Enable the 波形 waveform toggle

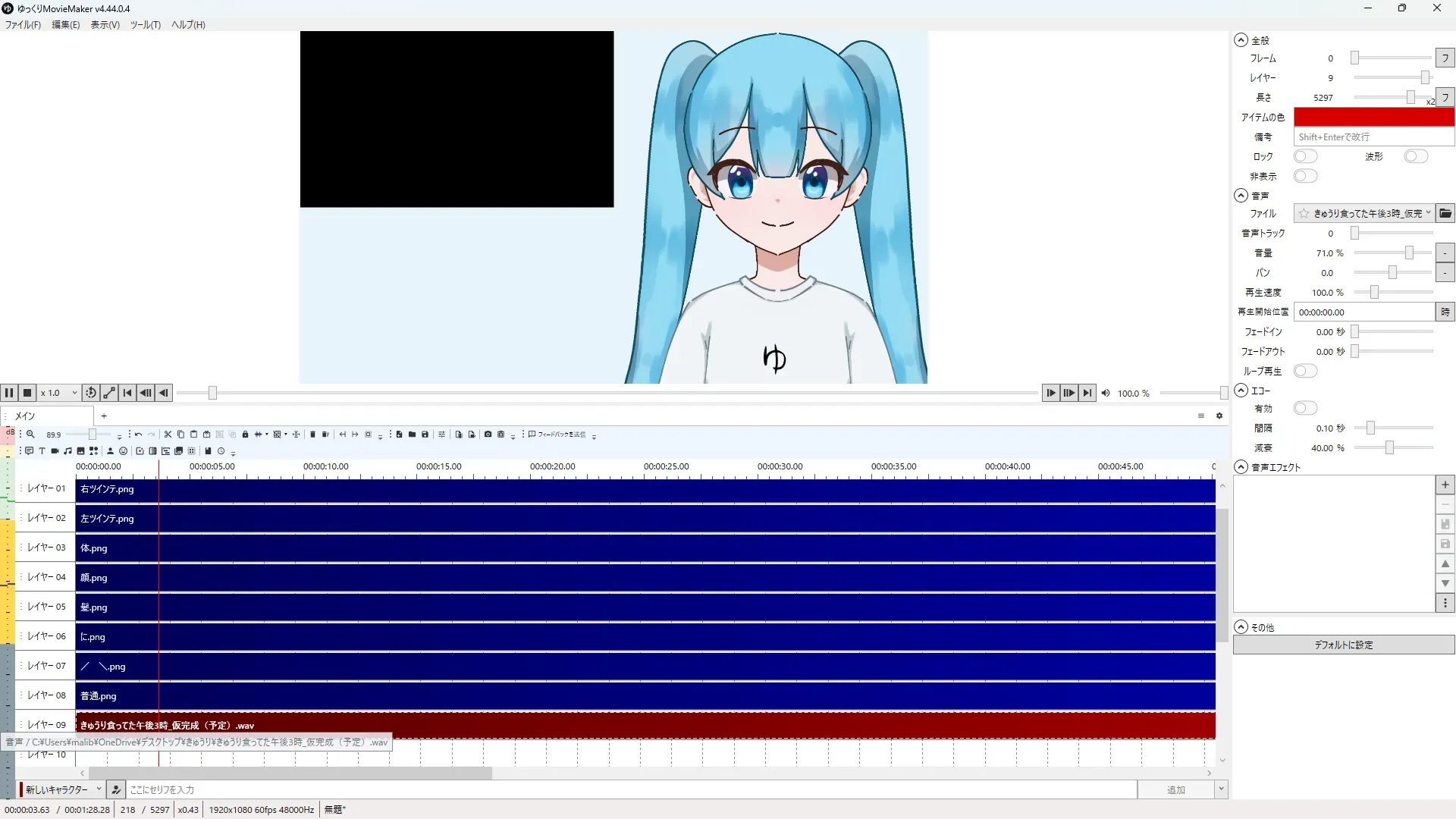1415,156
